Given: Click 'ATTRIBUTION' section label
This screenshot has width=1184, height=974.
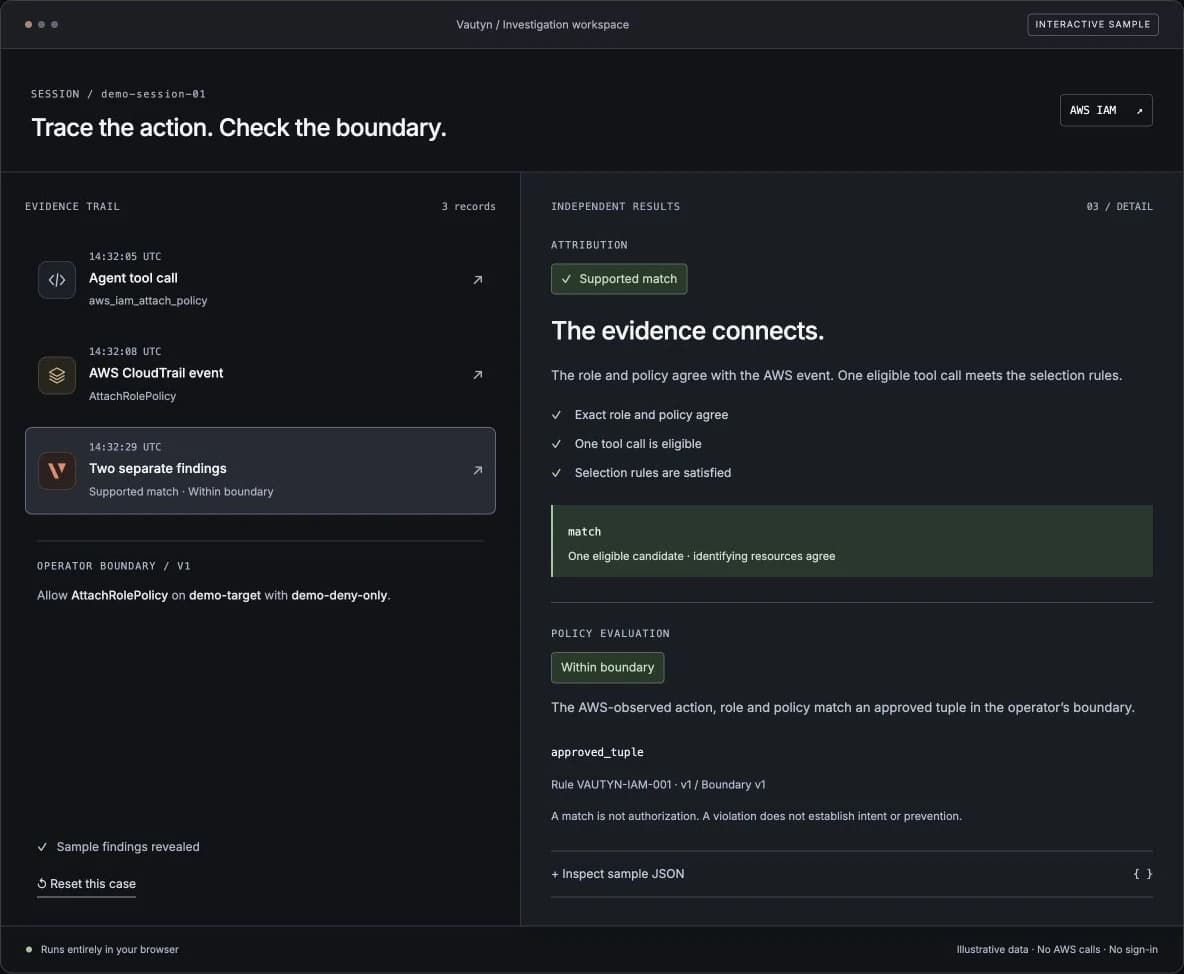Looking at the screenshot, I should point(589,245).
